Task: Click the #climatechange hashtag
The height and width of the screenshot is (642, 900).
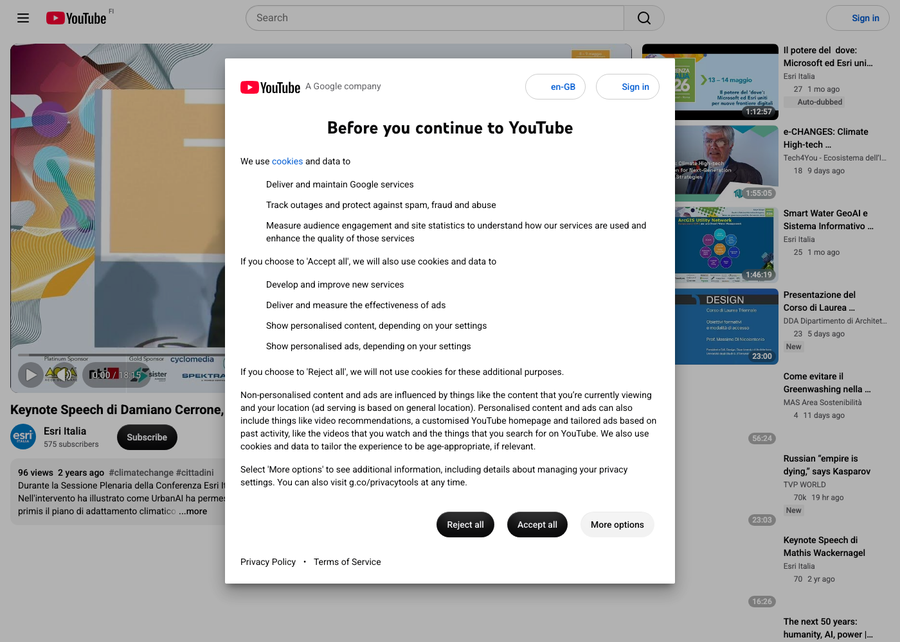Action: pos(141,473)
